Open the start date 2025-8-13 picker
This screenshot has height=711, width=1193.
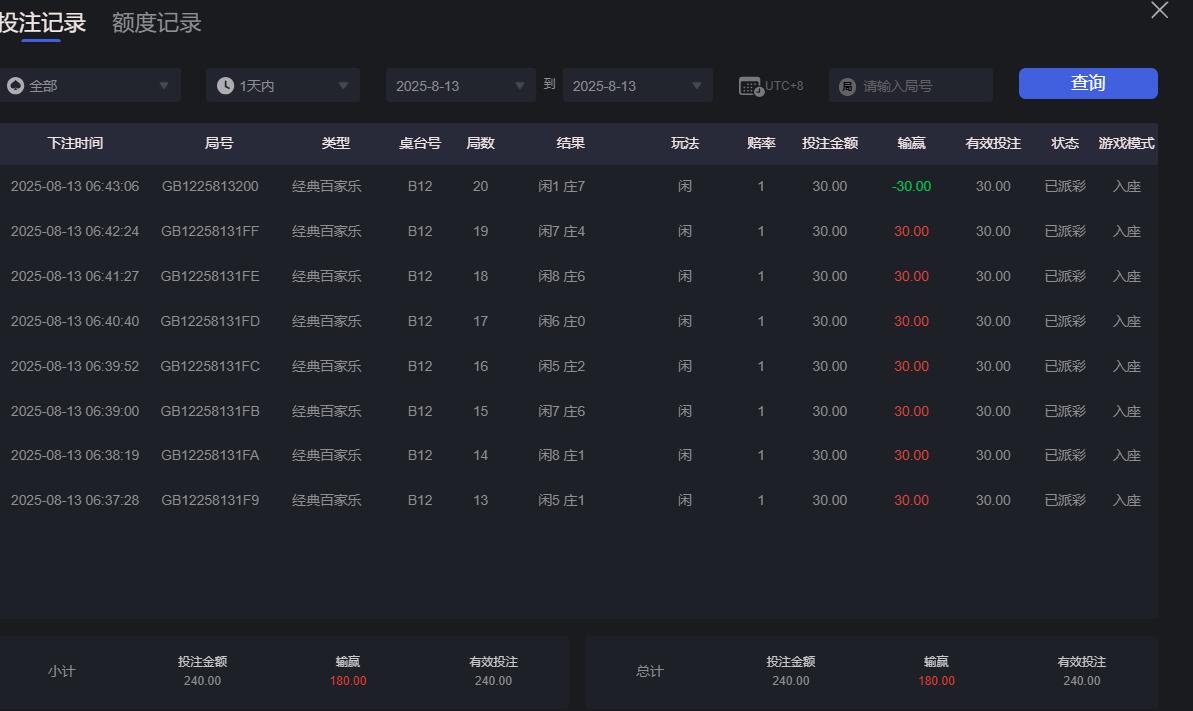[460, 85]
